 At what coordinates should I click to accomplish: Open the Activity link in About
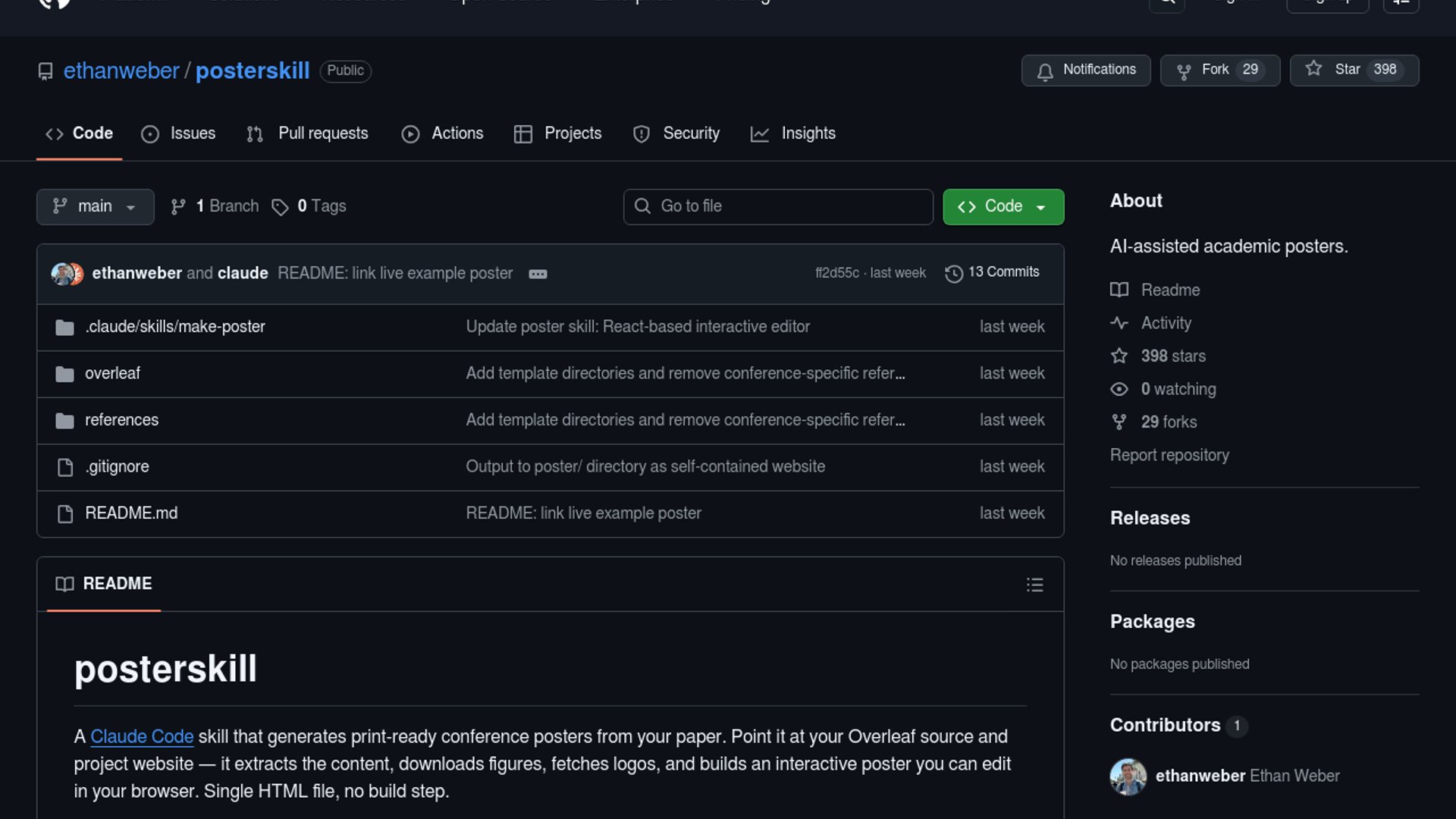point(1166,323)
